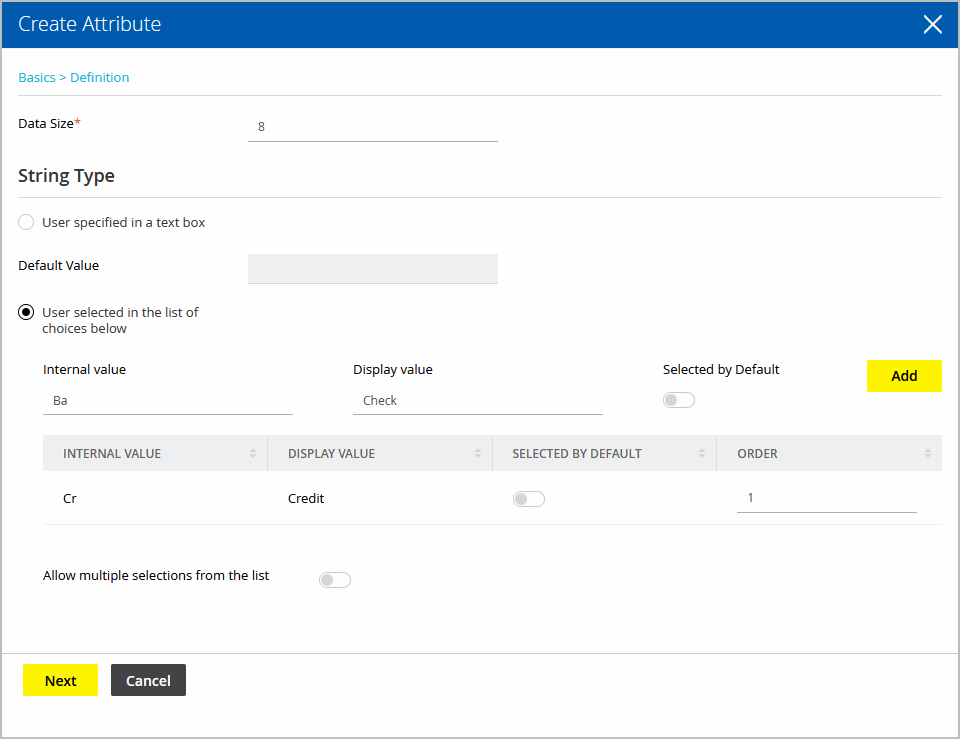The height and width of the screenshot is (739, 960).
Task: Toggle default switch in the Cr row
Action: (x=528, y=499)
